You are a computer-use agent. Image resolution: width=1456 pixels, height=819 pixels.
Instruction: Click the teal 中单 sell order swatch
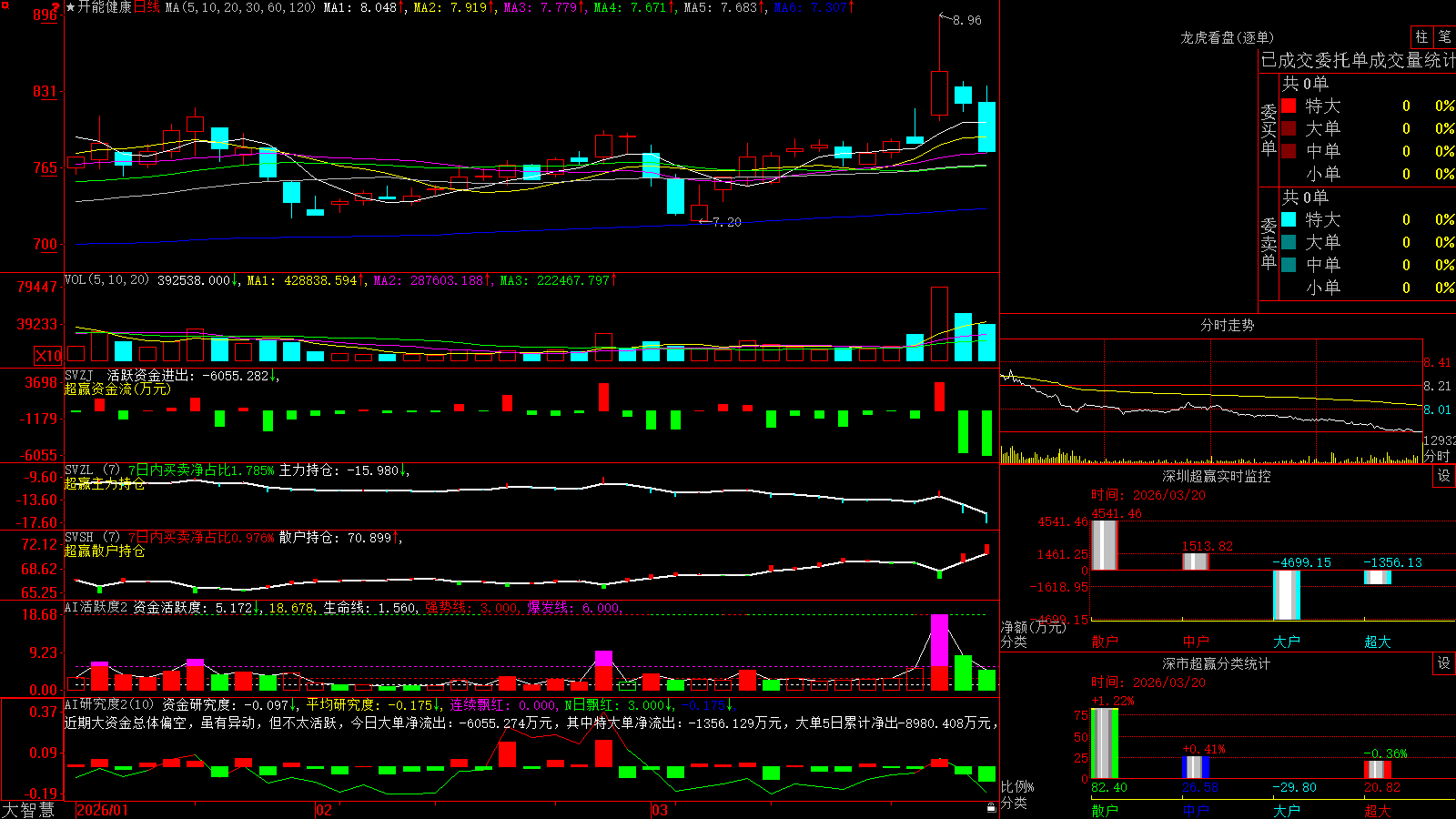click(1289, 264)
